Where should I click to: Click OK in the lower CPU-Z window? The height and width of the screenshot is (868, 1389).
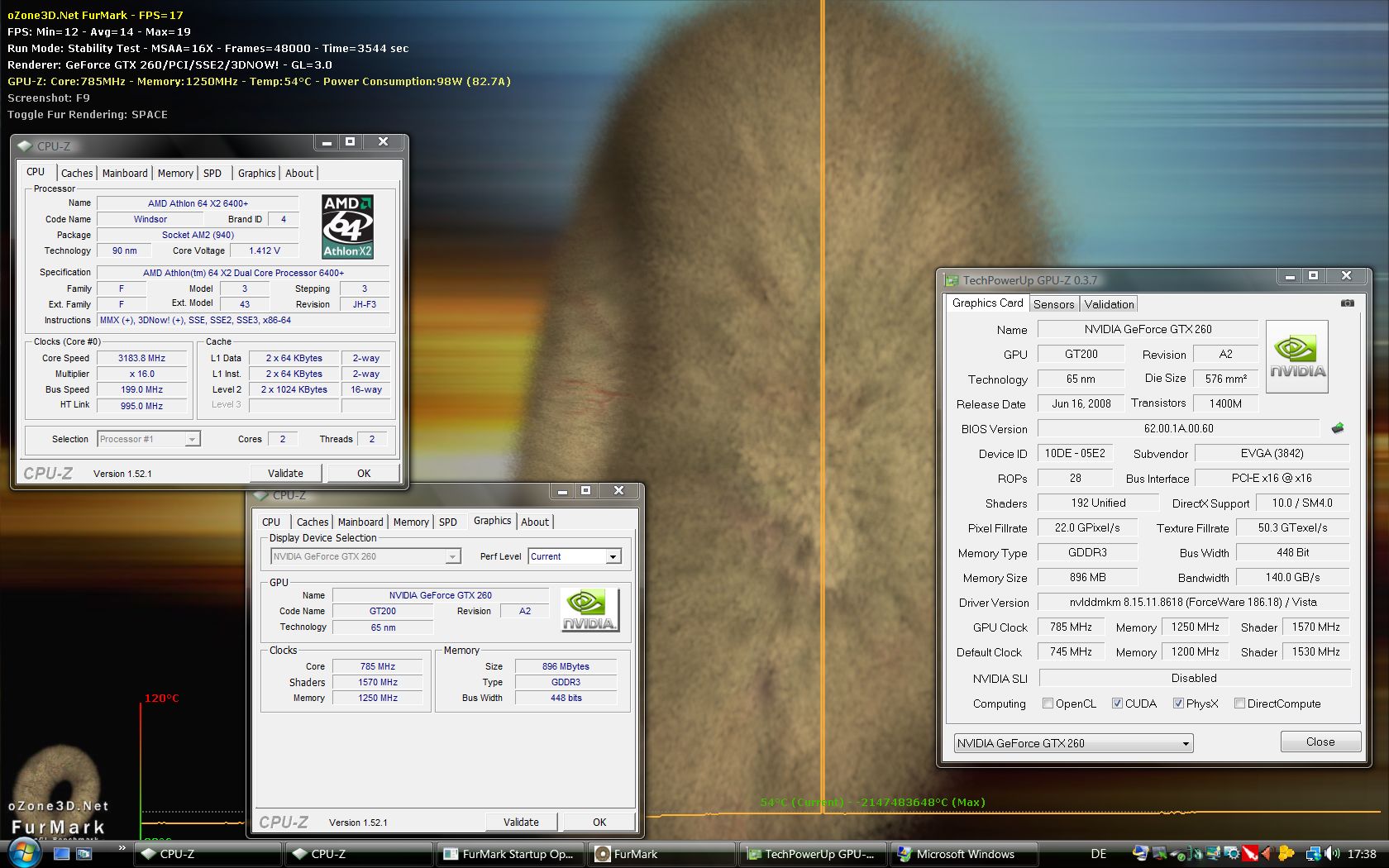click(x=599, y=822)
